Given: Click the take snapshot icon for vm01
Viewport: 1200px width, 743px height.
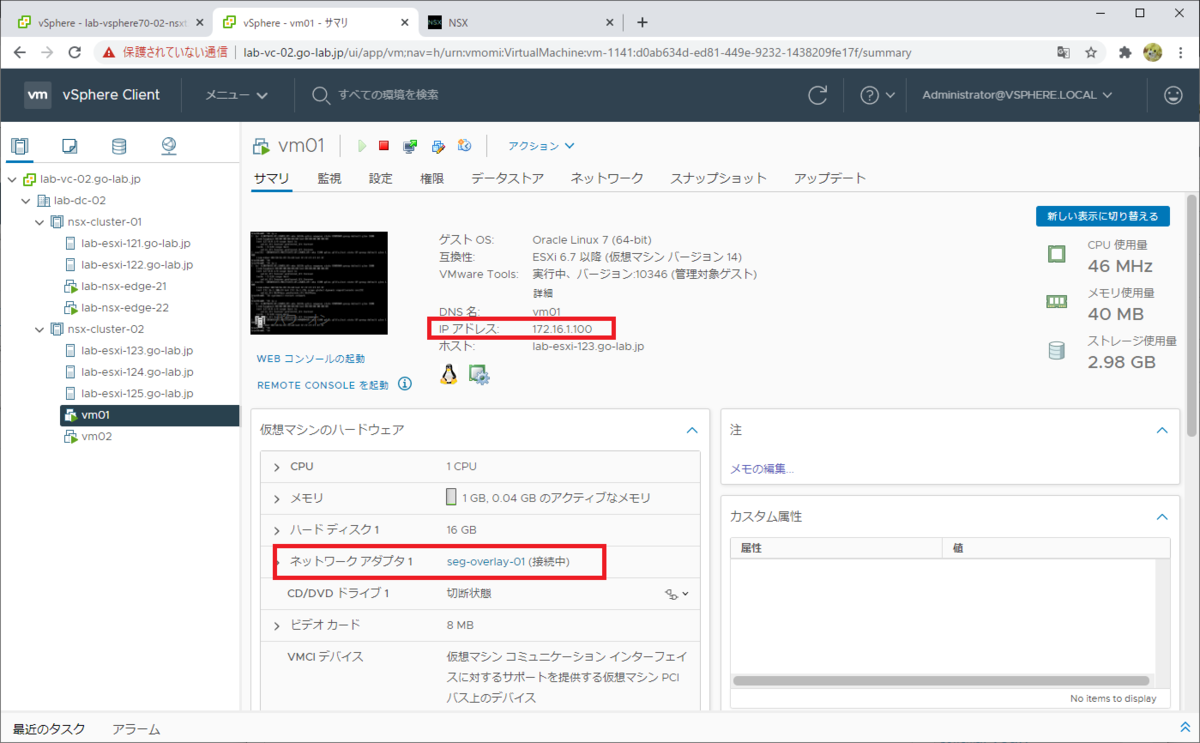Looking at the screenshot, I should pos(465,146).
